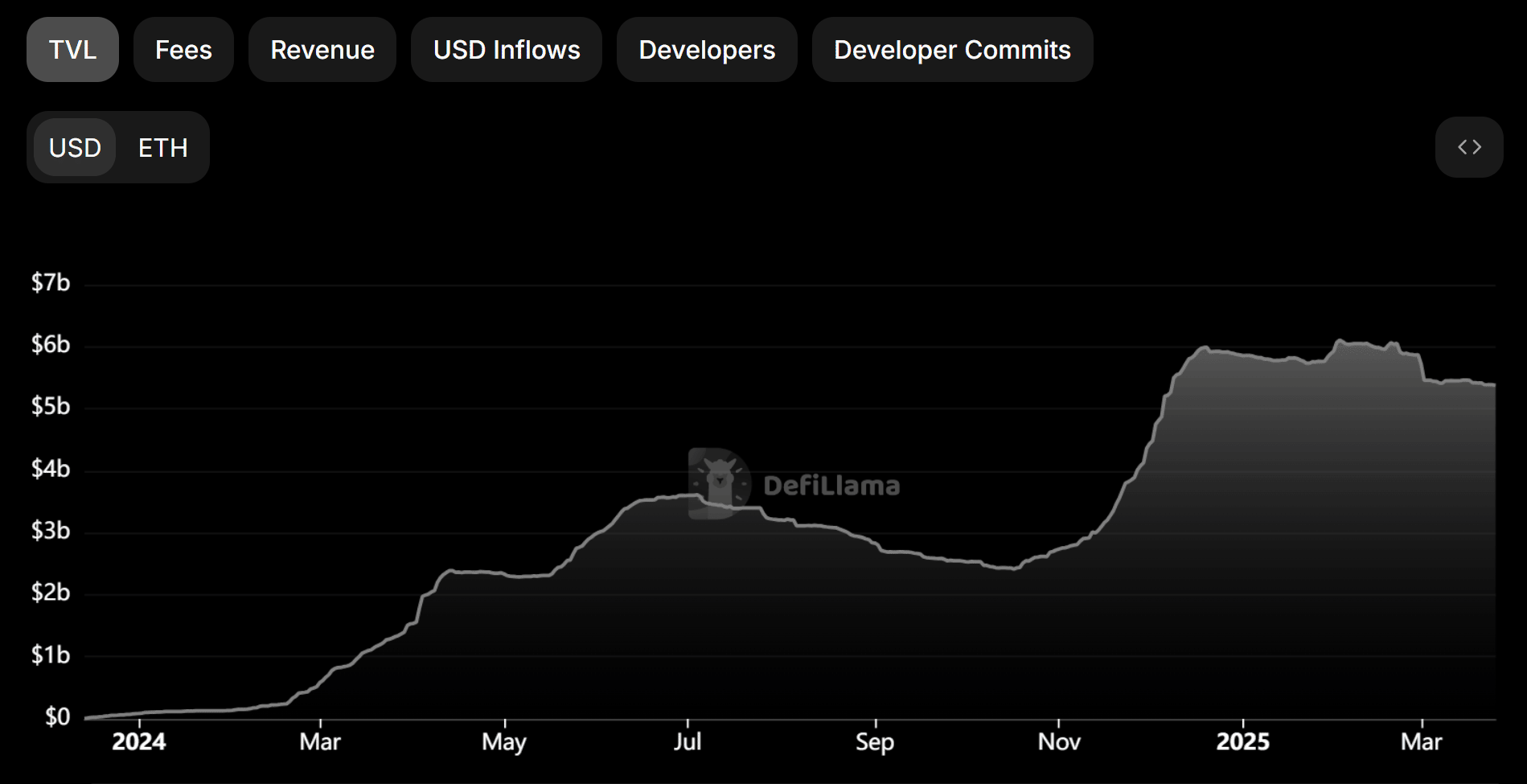Viewport: 1527px width, 784px height.
Task: Click the Jul x-axis label
Action: 688,741
